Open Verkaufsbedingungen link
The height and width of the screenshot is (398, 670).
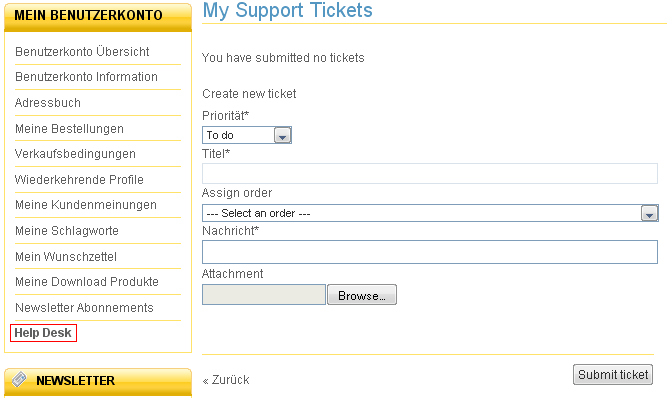pyautogui.click(x=75, y=154)
